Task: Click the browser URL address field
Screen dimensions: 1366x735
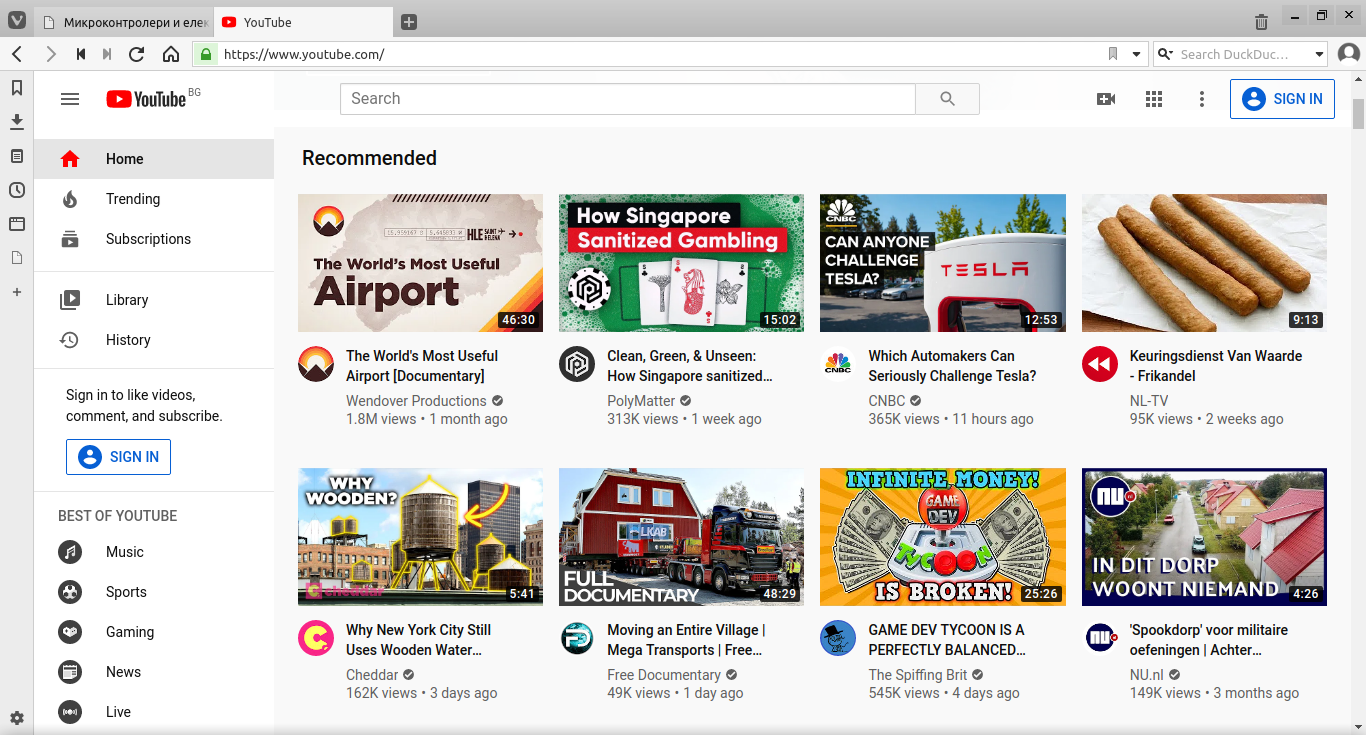Action: tap(660, 54)
